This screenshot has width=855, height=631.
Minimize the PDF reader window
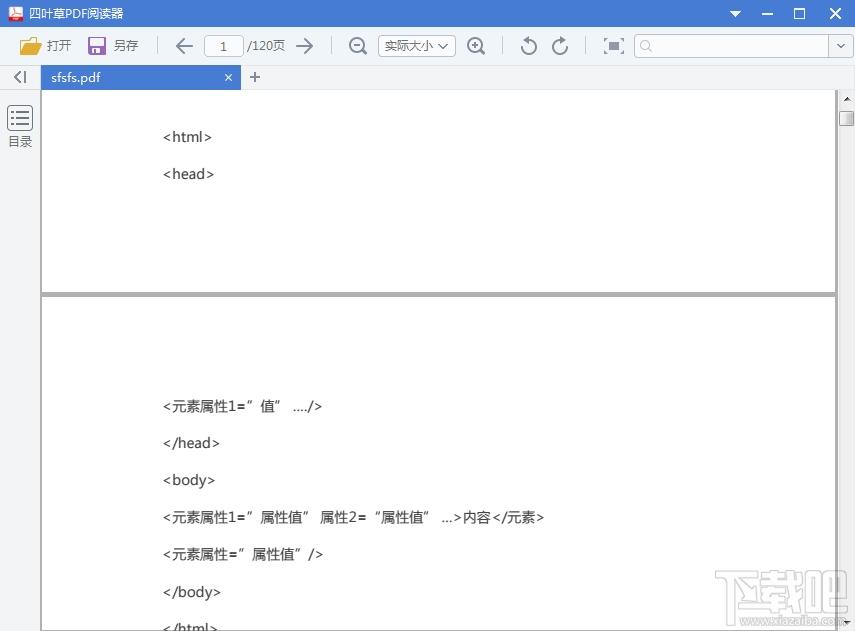coord(767,14)
